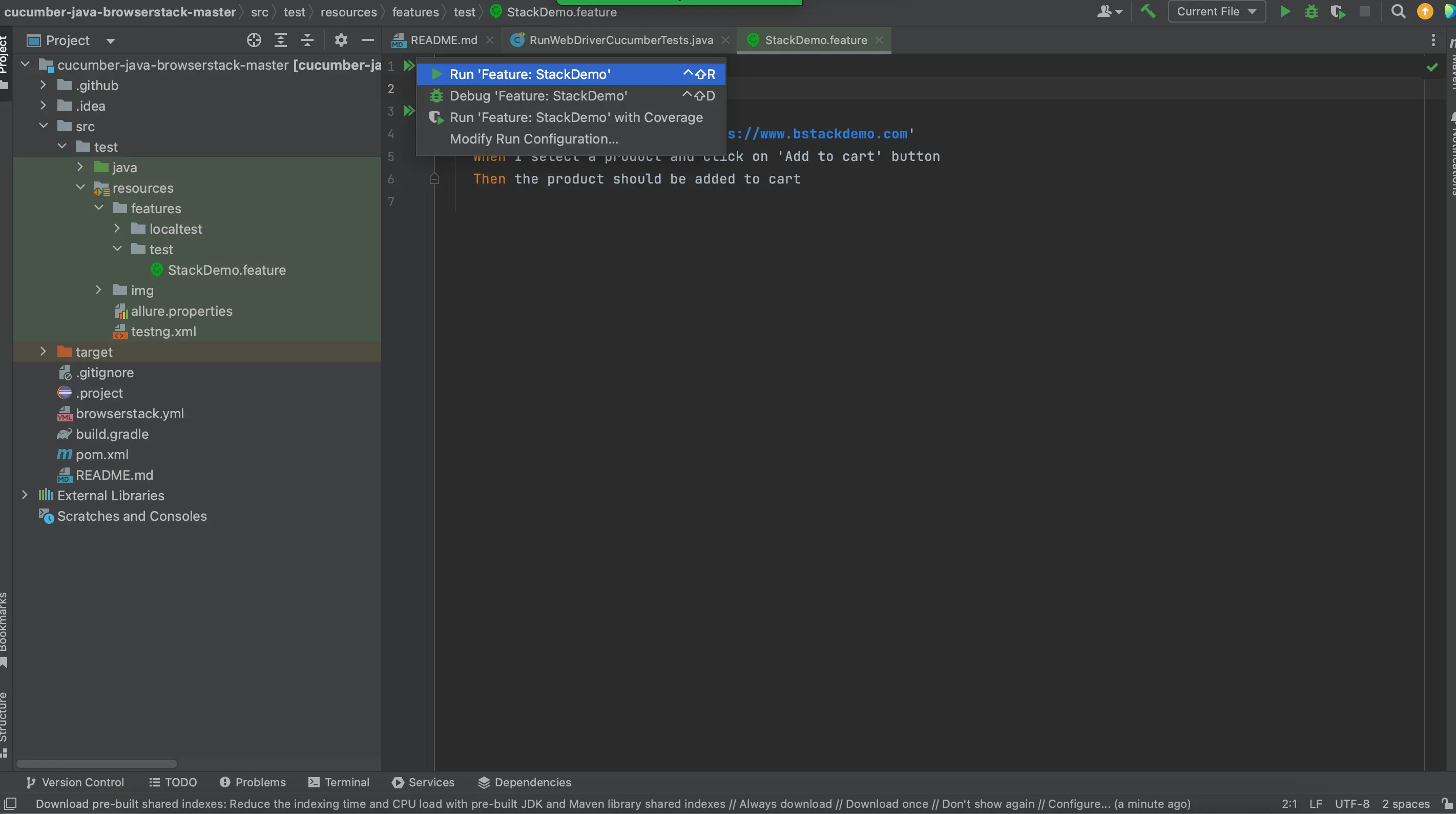Open Search Everywhere magnifier icon
Screen dimensions: 1456x814
pos(1398,11)
